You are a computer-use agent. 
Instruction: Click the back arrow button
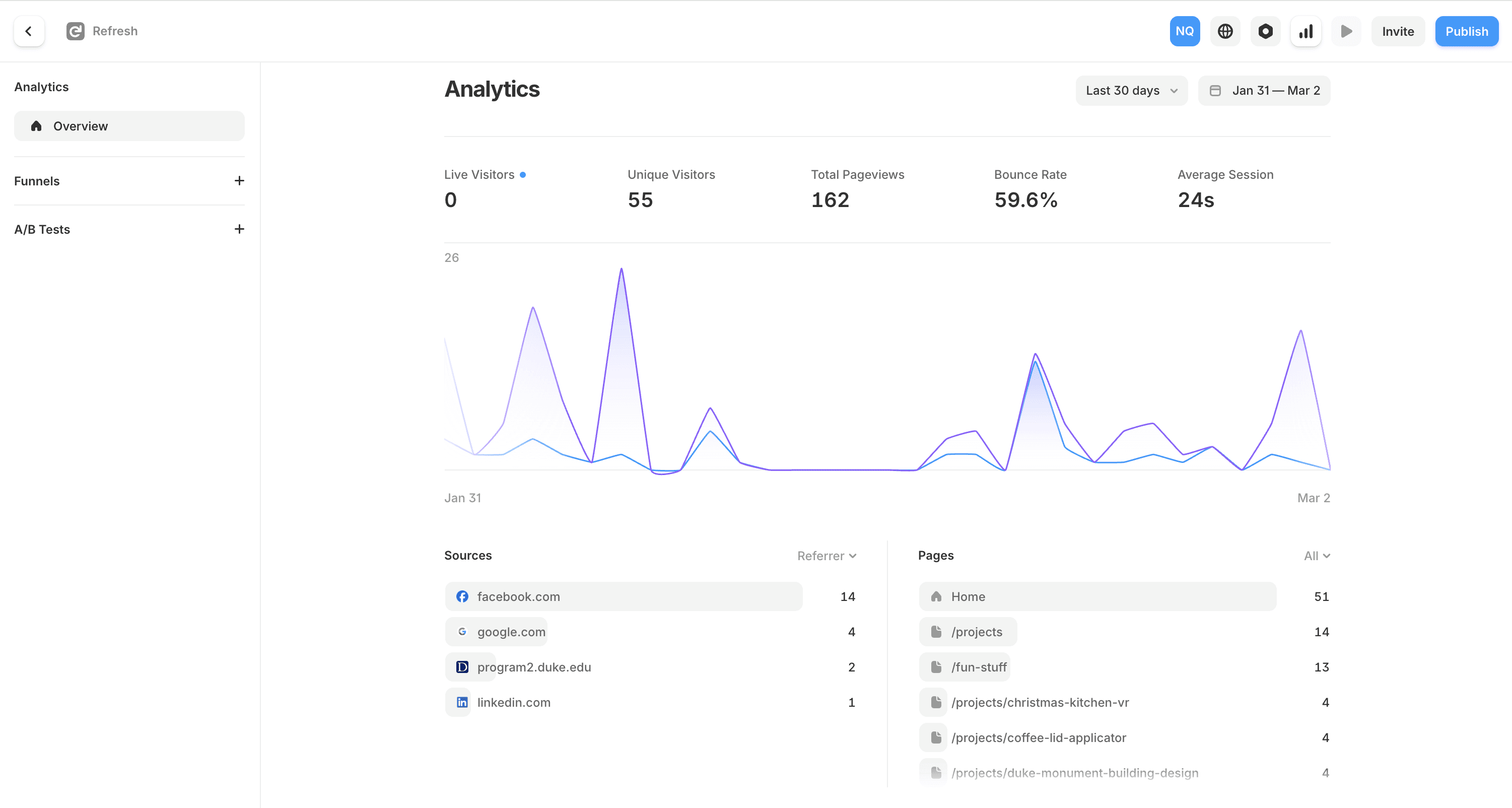29,31
